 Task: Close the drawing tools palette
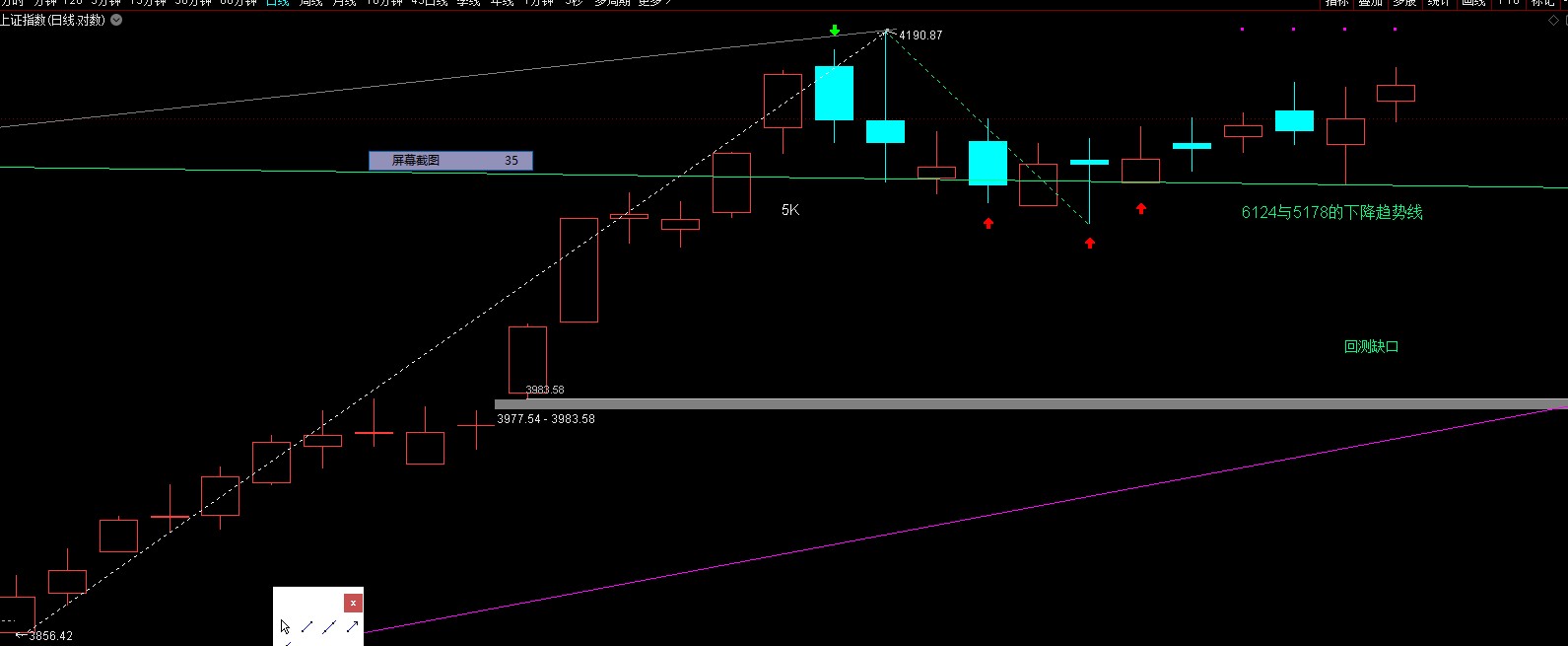(353, 603)
